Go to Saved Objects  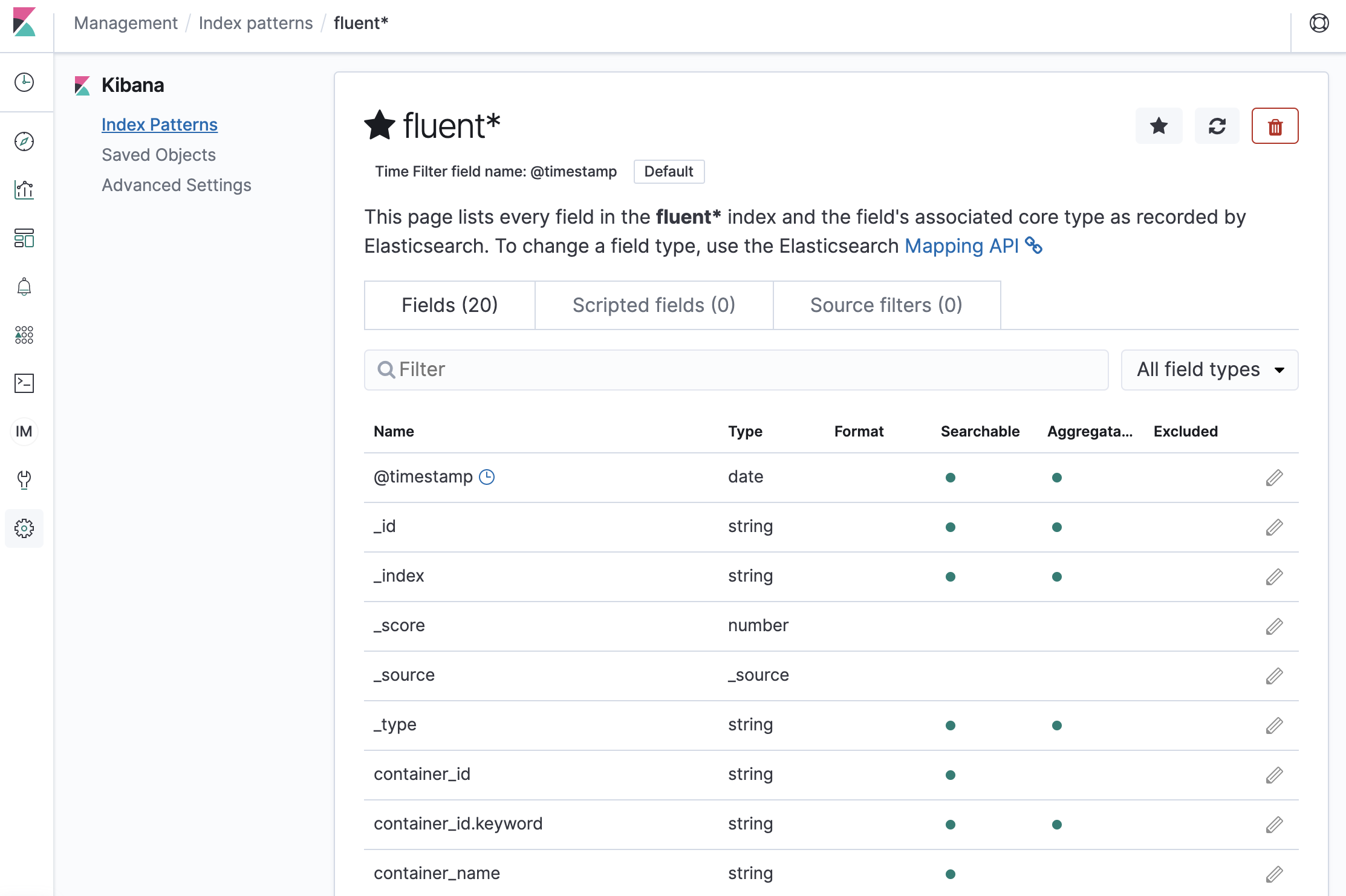(x=158, y=155)
